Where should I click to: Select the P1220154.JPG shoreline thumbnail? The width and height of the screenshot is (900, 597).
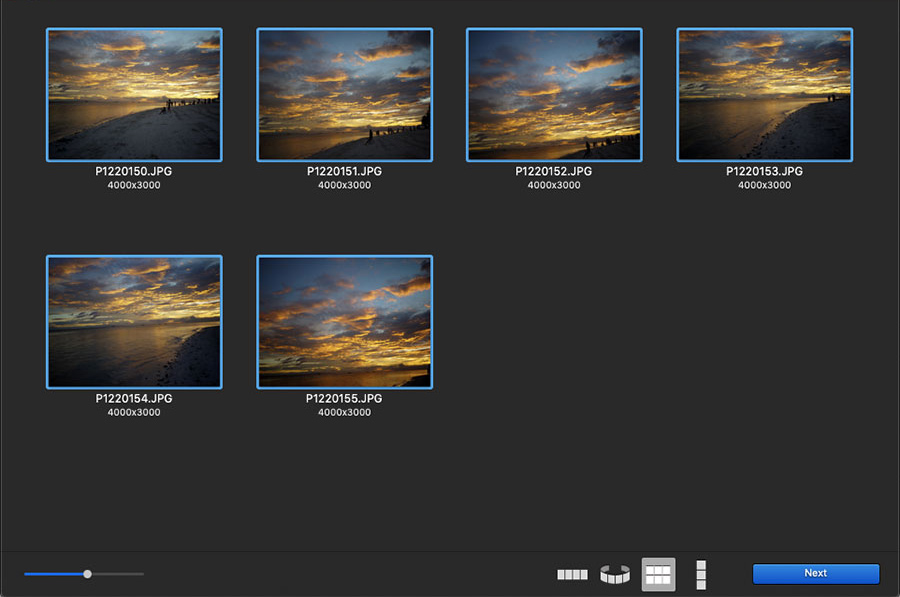pyautogui.click(x=134, y=322)
